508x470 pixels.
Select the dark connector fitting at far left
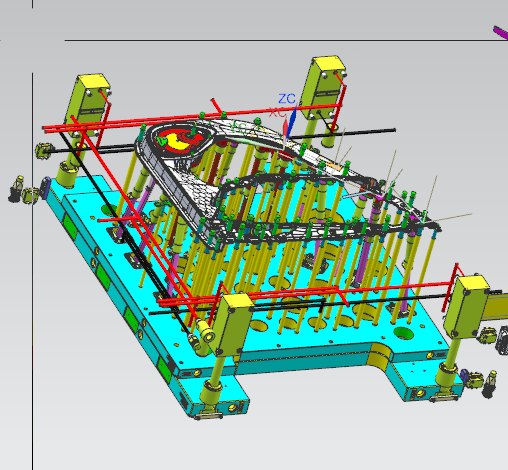click(x=15, y=189)
